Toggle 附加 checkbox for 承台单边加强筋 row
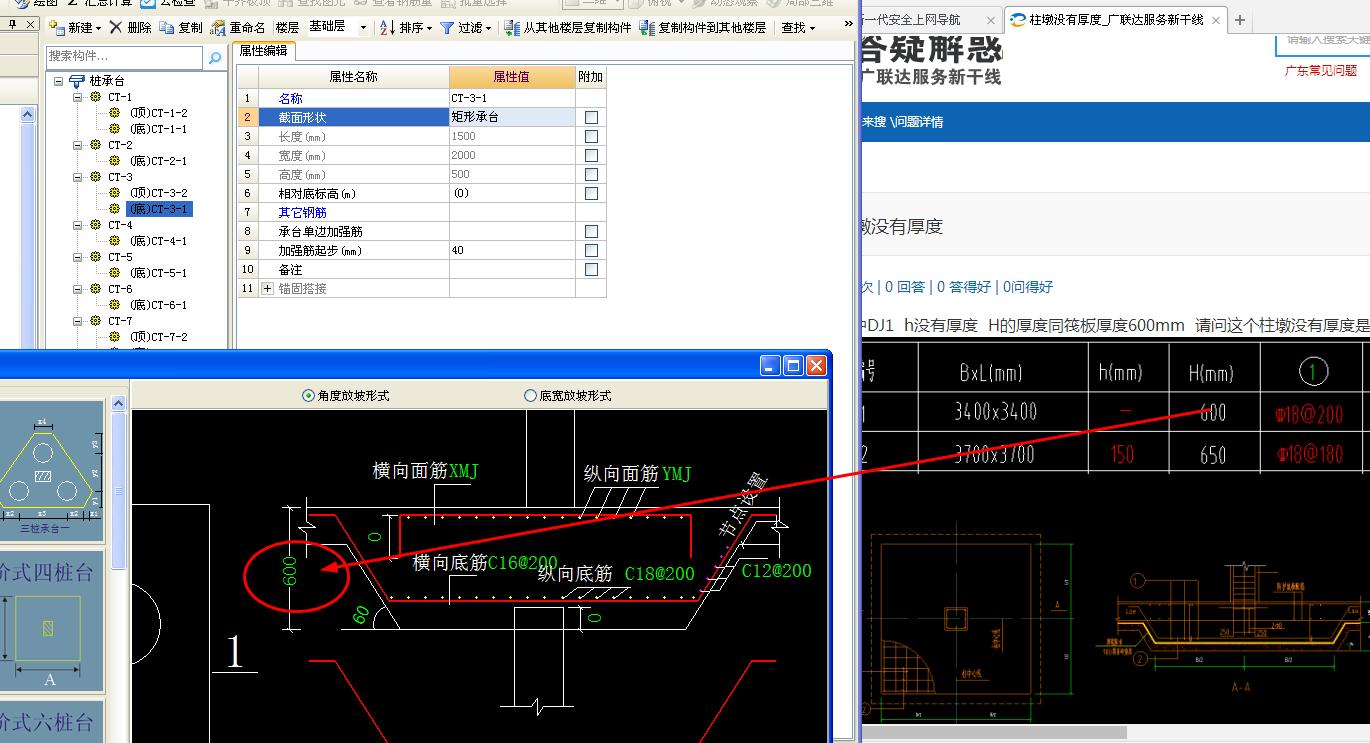The height and width of the screenshot is (743, 1370). click(x=591, y=232)
